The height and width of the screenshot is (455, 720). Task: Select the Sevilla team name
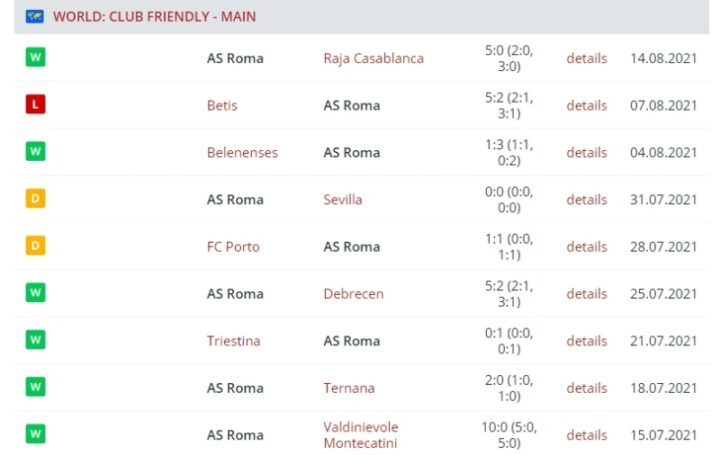[x=342, y=199]
